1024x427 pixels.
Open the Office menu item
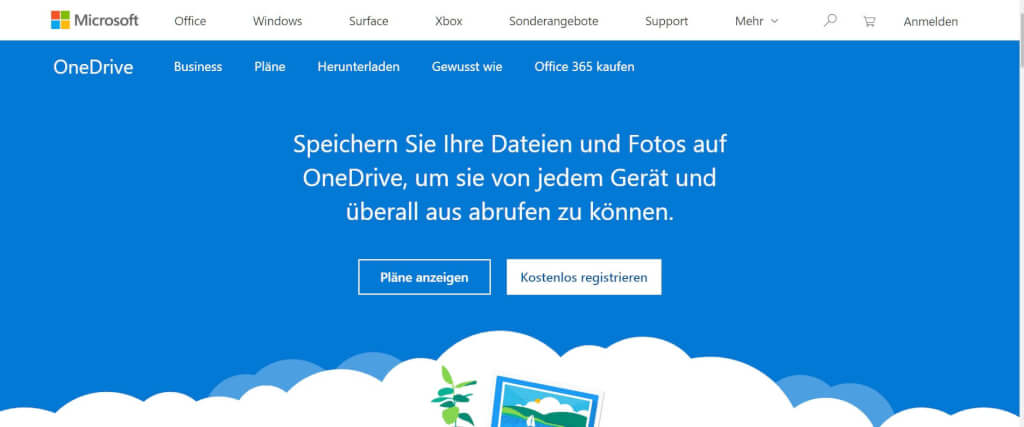190,21
